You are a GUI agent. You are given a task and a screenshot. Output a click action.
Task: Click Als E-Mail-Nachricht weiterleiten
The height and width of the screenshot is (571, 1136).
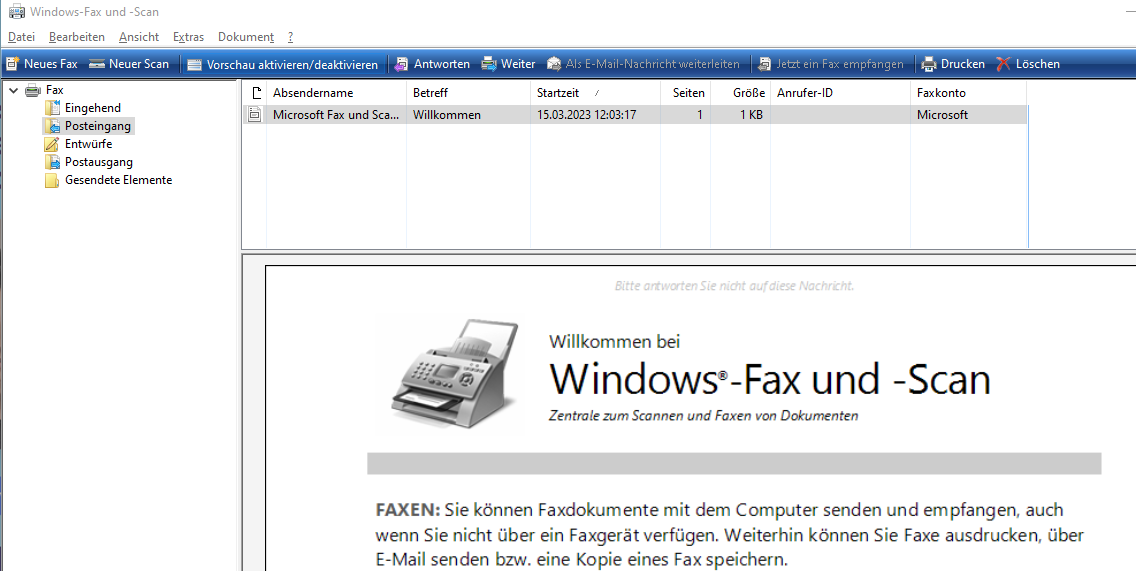pyautogui.click(x=643, y=64)
